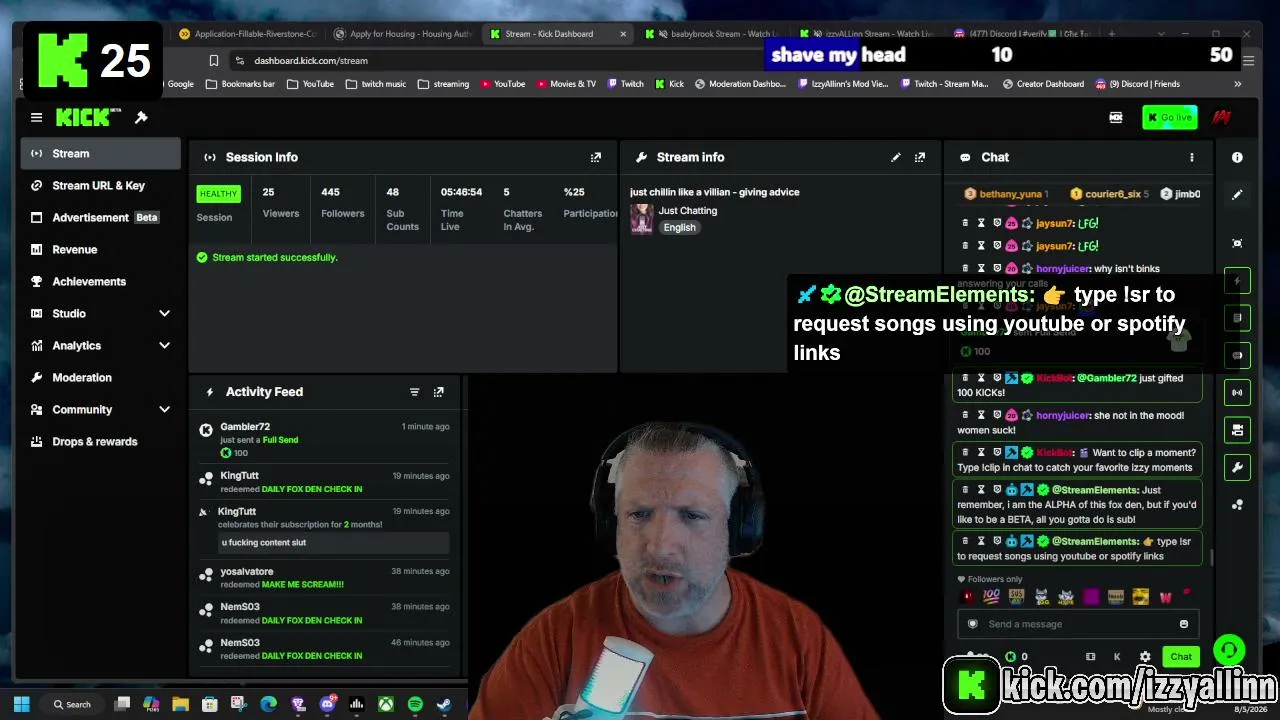This screenshot has height=720, width=1280.
Task: Select the 100 emote in emote row
Action: click(x=991, y=597)
